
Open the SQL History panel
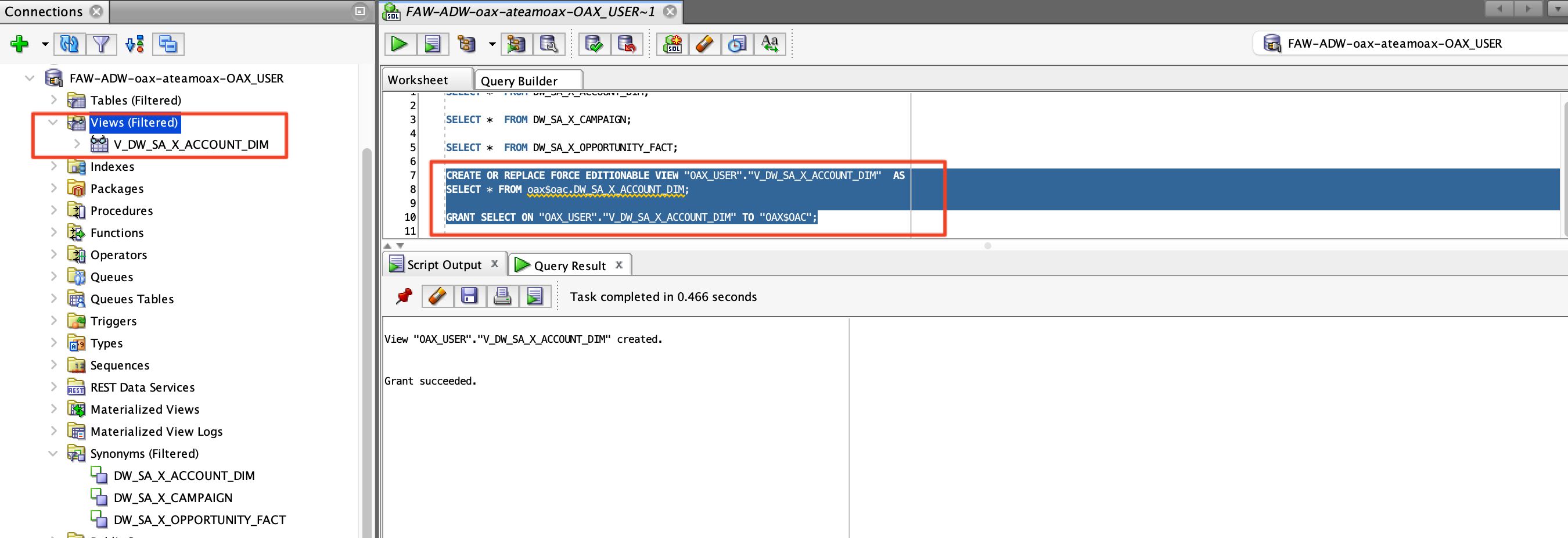(736, 43)
